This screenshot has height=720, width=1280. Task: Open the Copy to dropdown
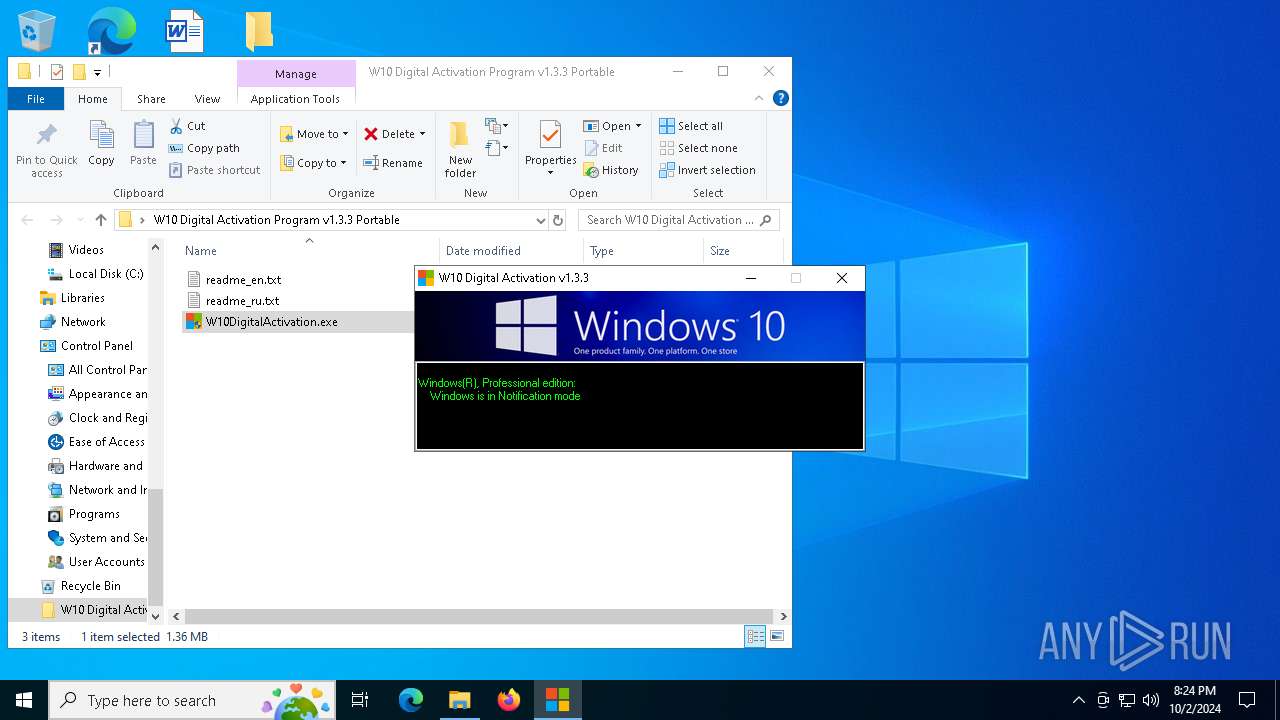coord(313,163)
